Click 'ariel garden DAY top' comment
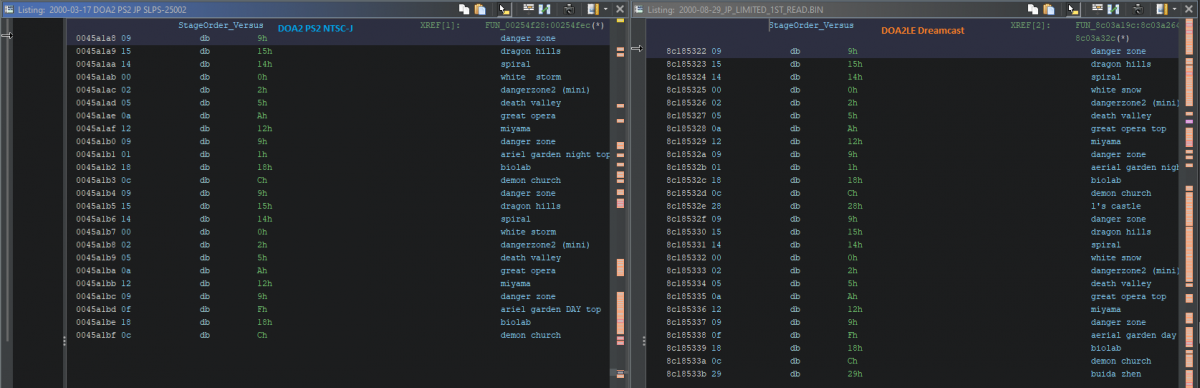Screen dimensions: 1200x388 click(x=550, y=309)
